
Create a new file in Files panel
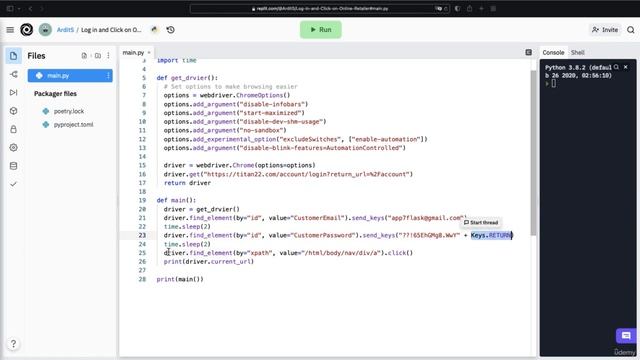tap(84, 56)
